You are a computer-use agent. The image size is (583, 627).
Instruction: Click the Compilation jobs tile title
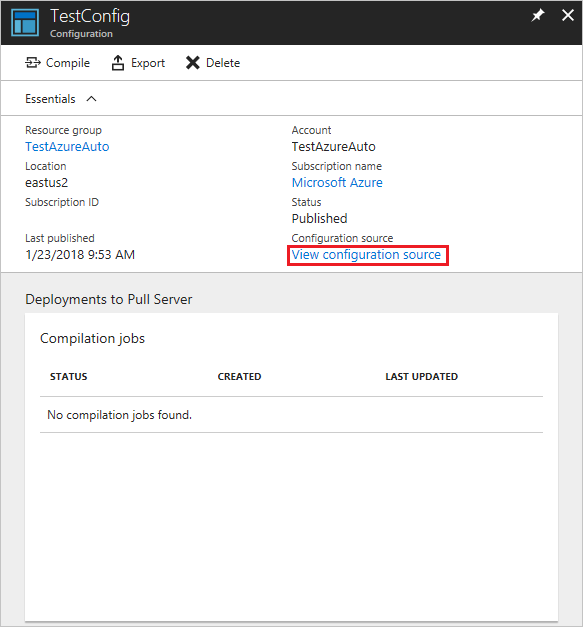(x=92, y=339)
